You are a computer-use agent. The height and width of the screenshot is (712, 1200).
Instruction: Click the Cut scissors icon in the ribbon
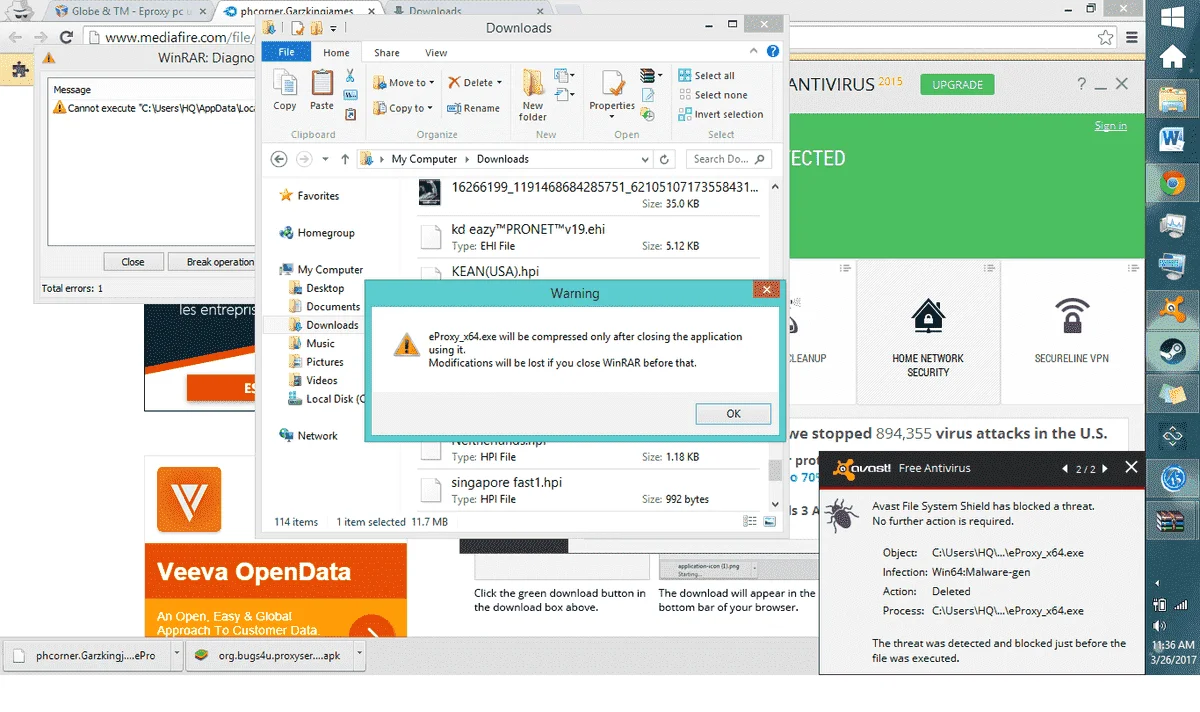click(x=350, y=76)
